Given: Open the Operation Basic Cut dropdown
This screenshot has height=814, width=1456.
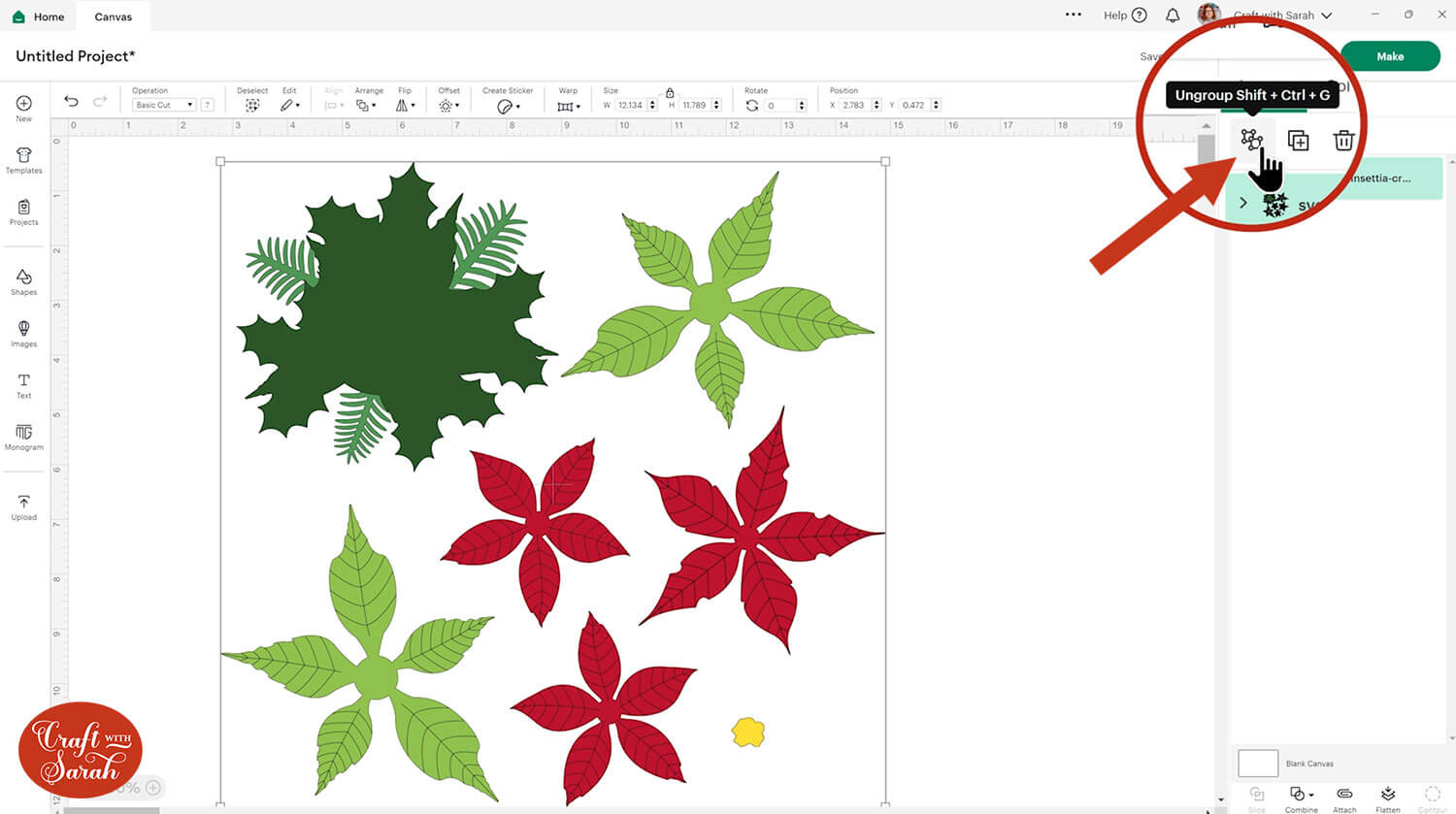Looking at the screenshot, I should (163, 105).
